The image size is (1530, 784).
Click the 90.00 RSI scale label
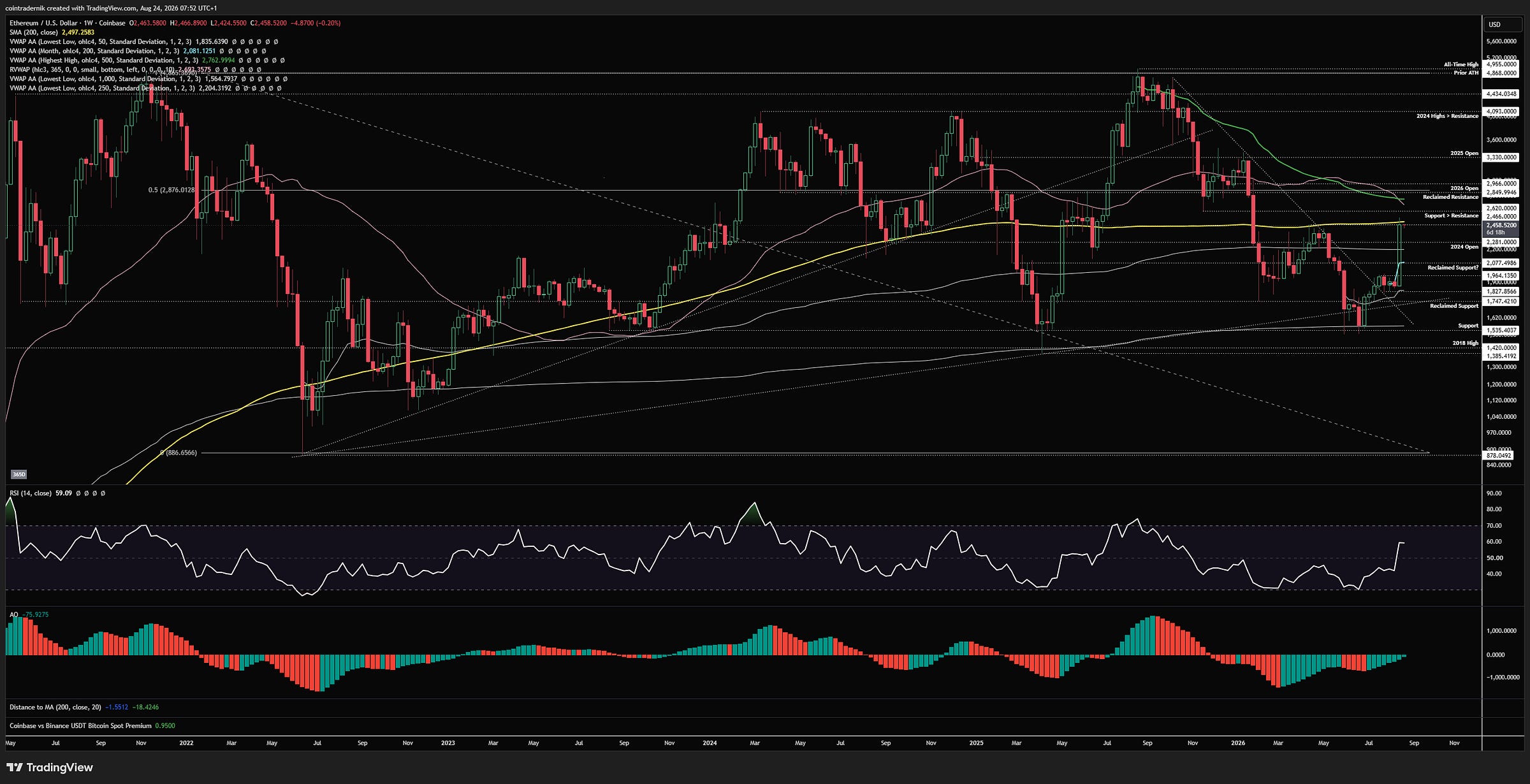pos(1494,493)
